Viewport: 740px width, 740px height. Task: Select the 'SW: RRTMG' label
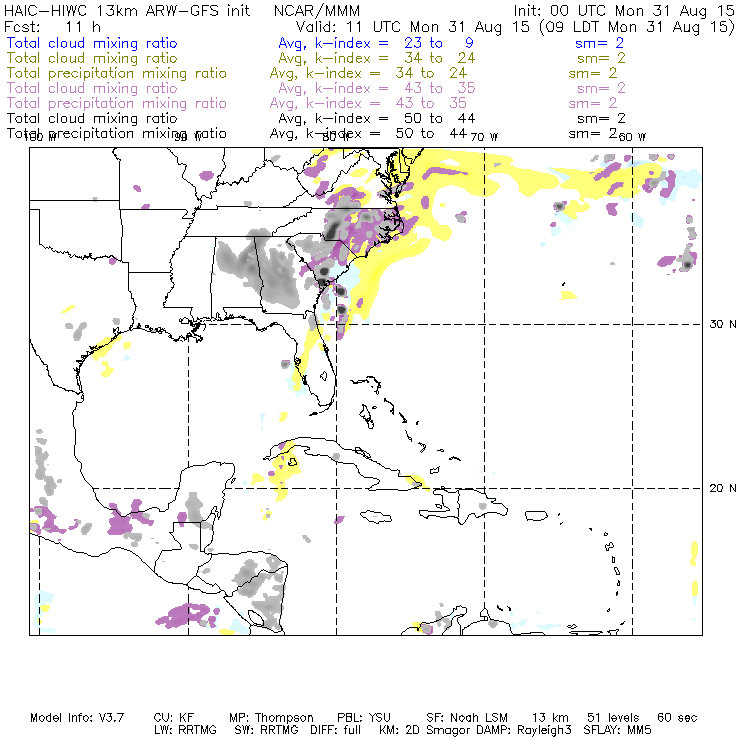[x=266, y=730]
